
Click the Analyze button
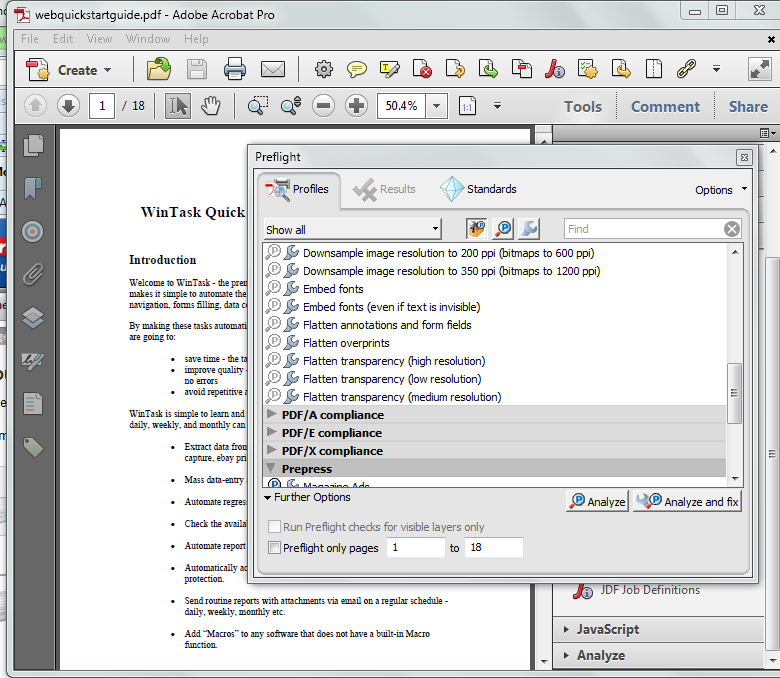point(598,501)
